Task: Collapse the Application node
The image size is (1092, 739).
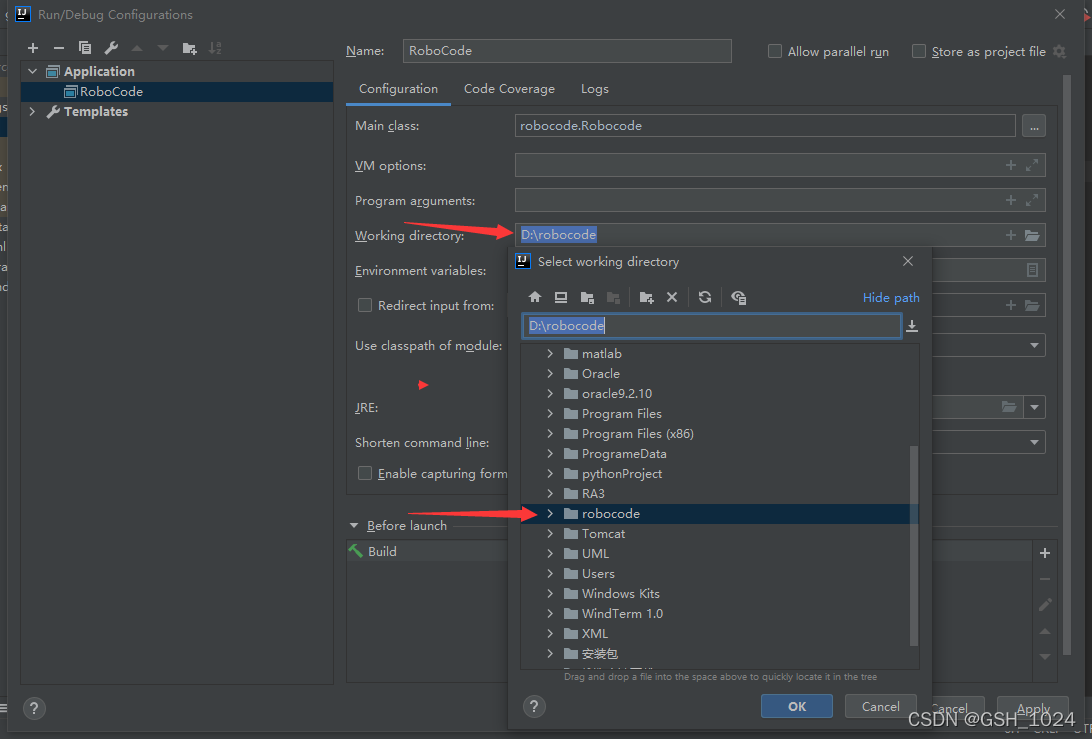Action: coord(33,72)
